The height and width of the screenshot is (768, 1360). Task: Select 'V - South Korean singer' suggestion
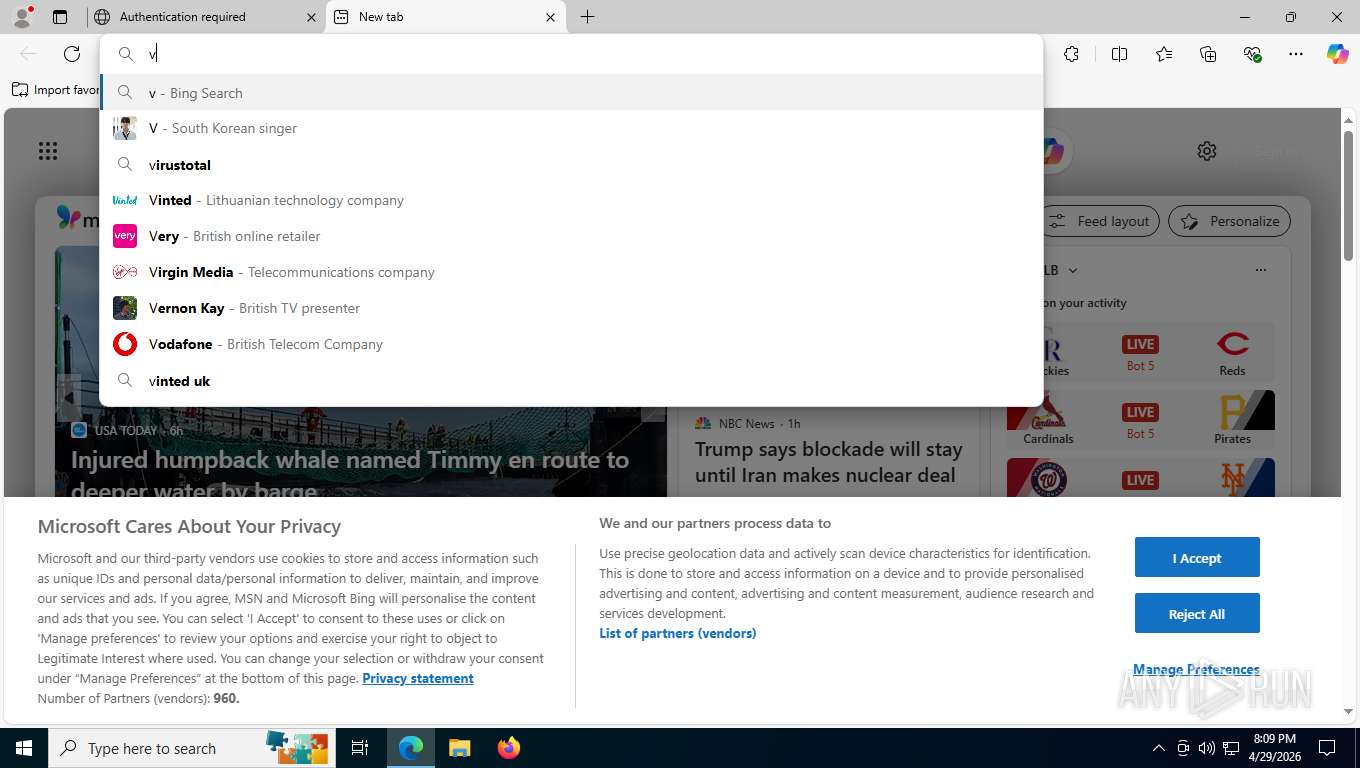pyautogui.click(x=571, y=128)
